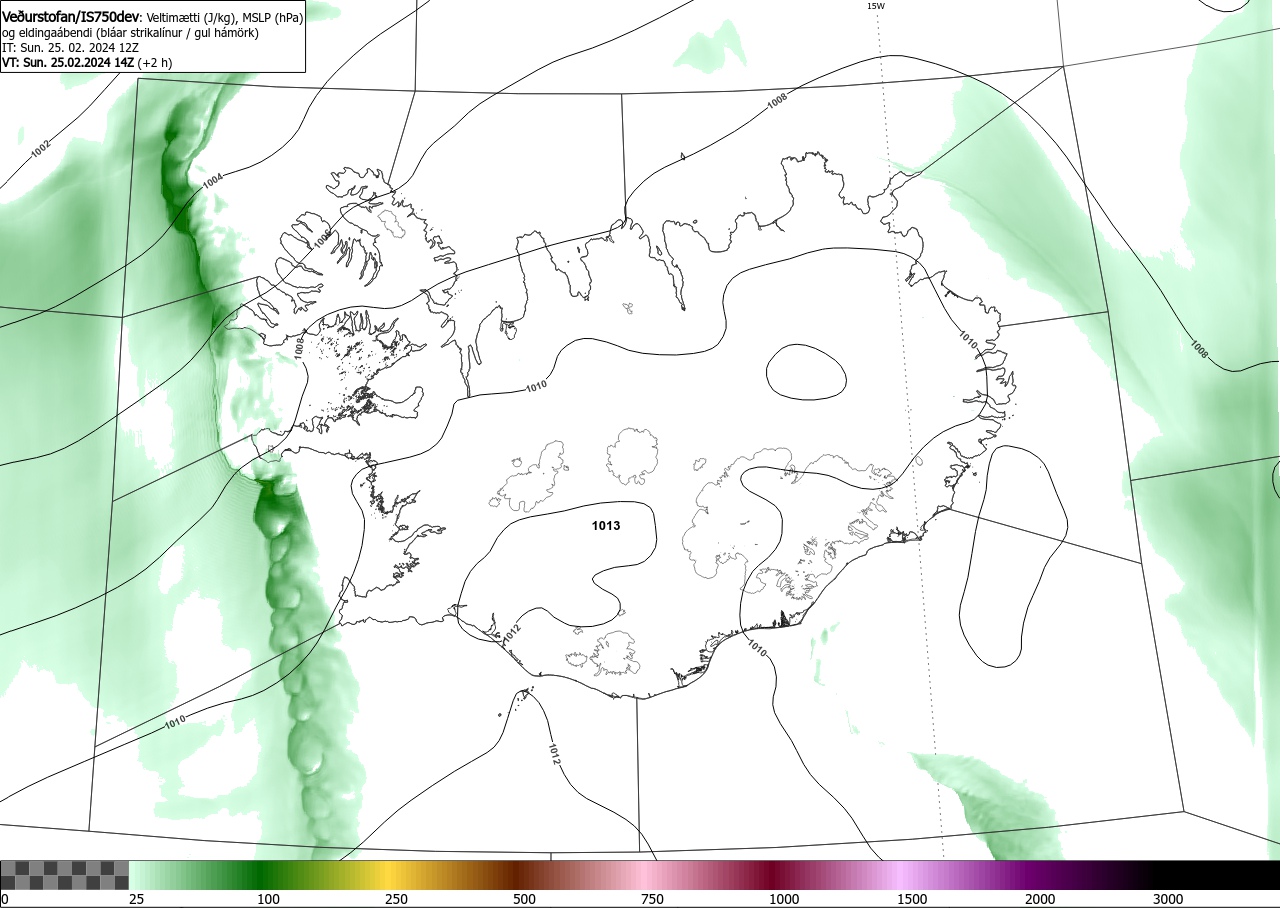Viewport: 1280px width, 908px height.
Task: Click the 'og eldingaábendi' legend description line
Action: coord(130,33)
